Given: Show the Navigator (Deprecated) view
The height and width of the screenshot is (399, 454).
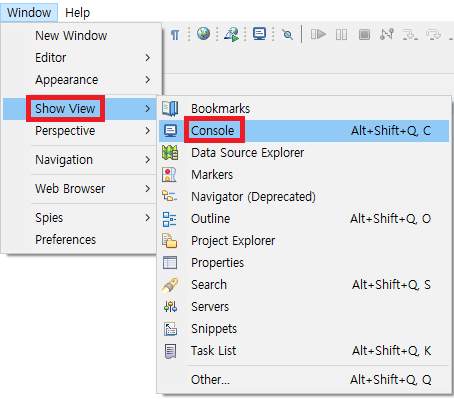Looking at the screenshot, I should click(x=304, y=197).
